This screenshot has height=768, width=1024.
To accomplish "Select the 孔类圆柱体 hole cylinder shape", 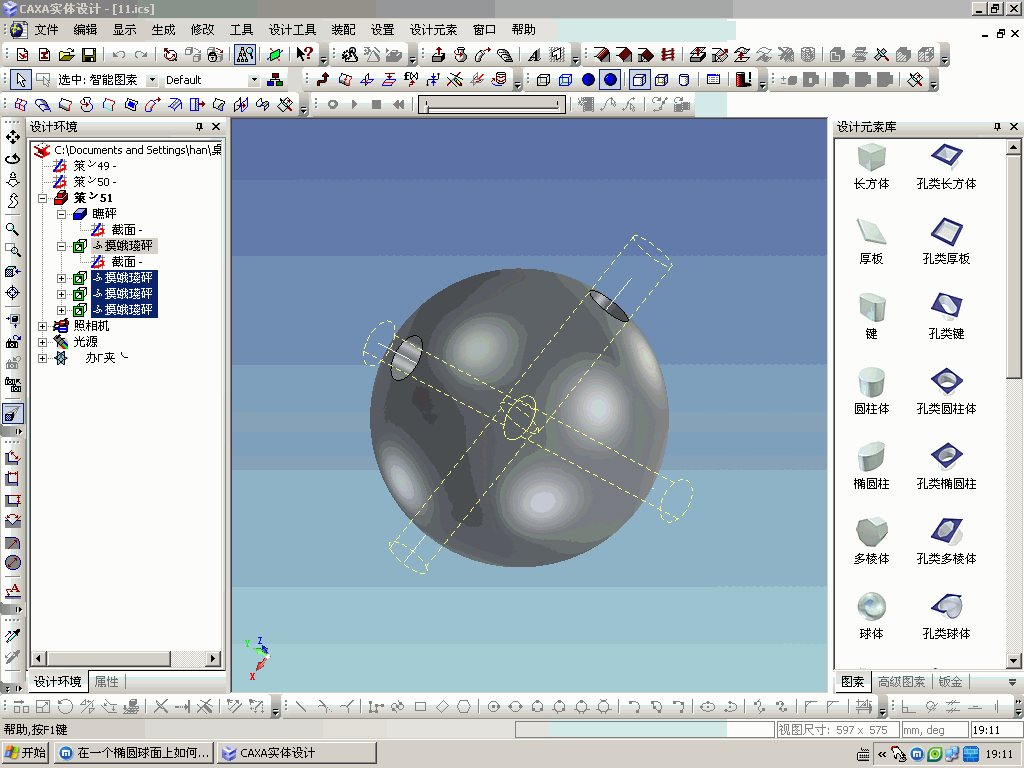I will click(946, 392).
